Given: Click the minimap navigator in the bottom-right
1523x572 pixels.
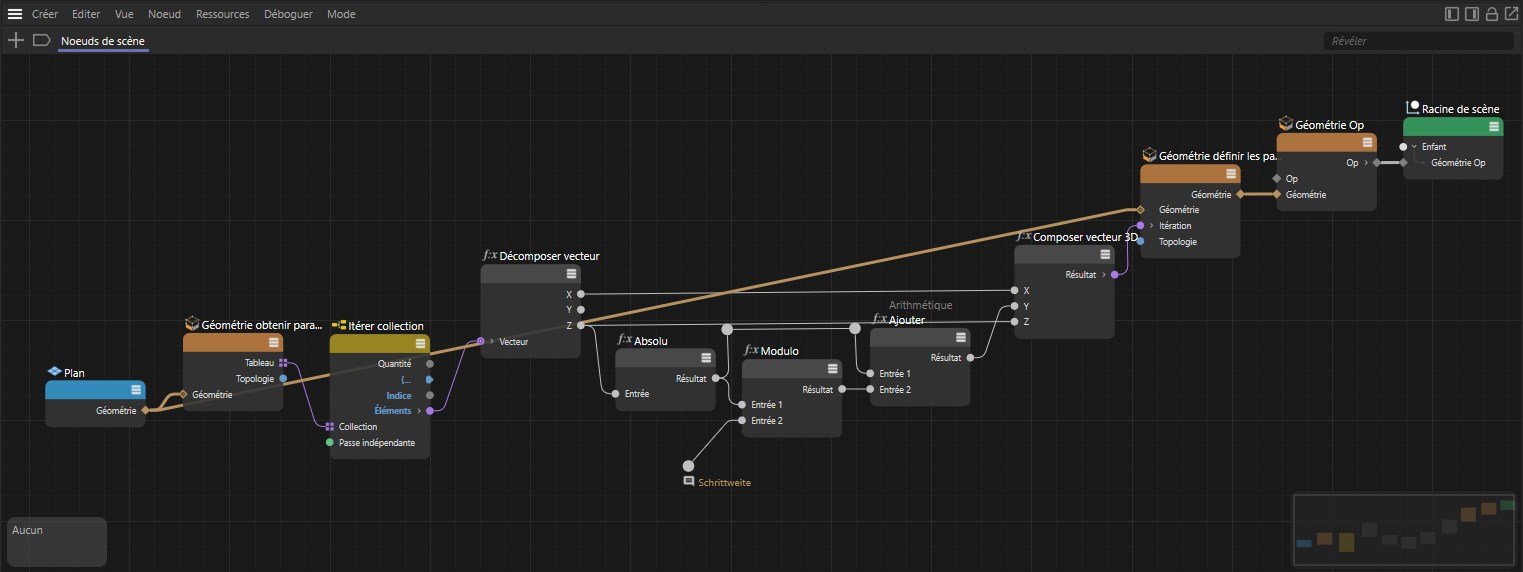Looking at the screenshot, I should [1405, 530].
